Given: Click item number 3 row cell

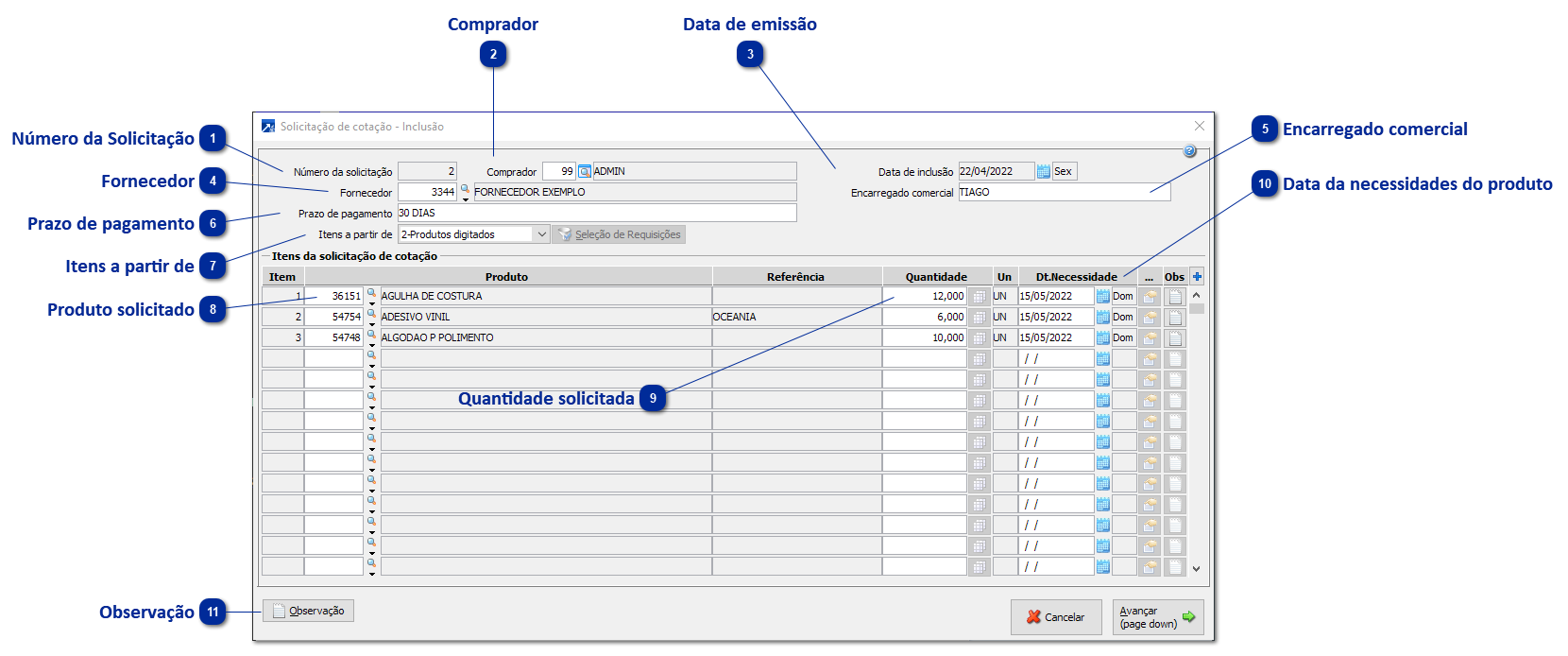Looking at the screenshot, I should 282,337.
